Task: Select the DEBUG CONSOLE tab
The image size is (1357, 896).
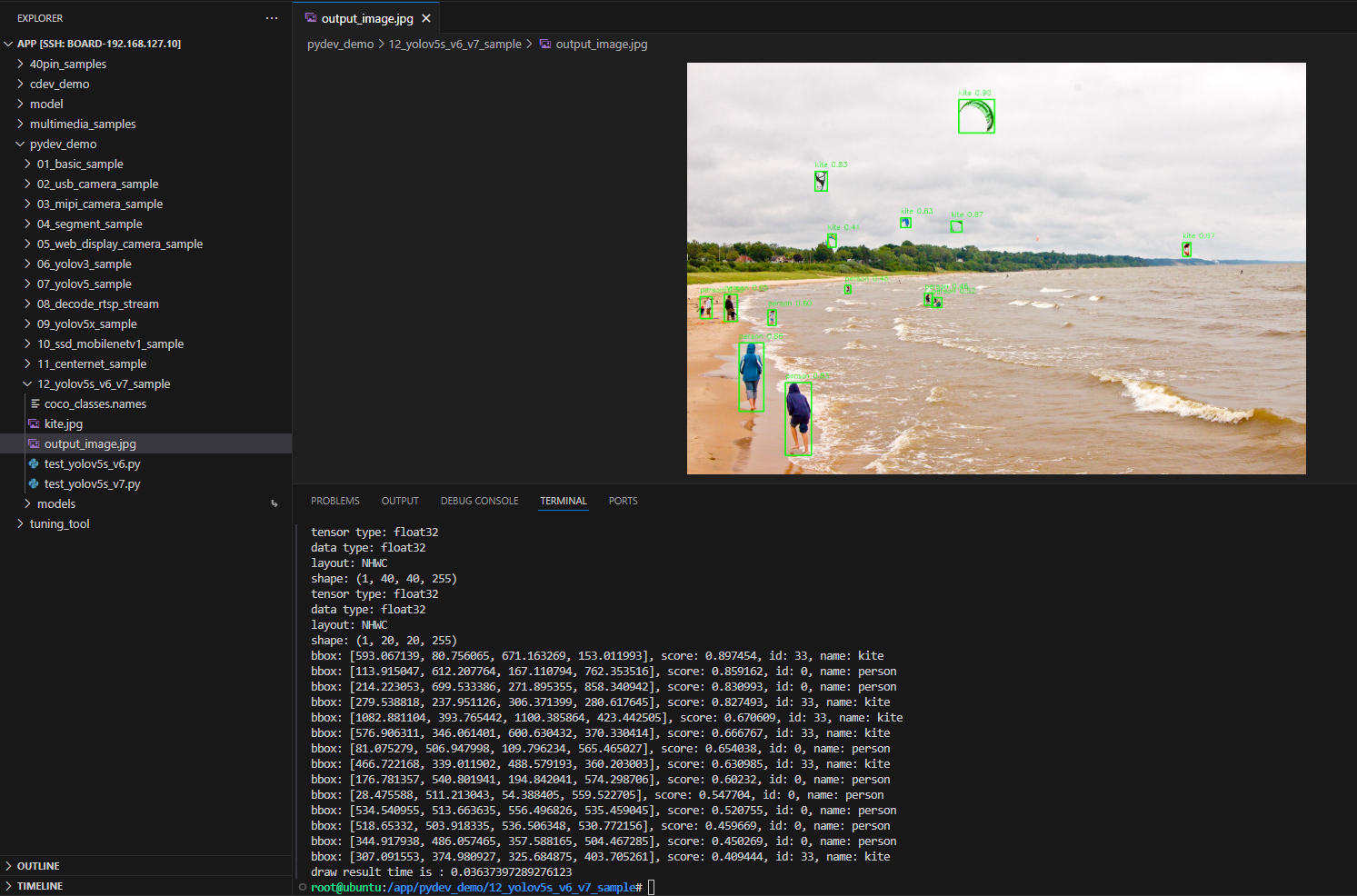Action: pos(479,501)
